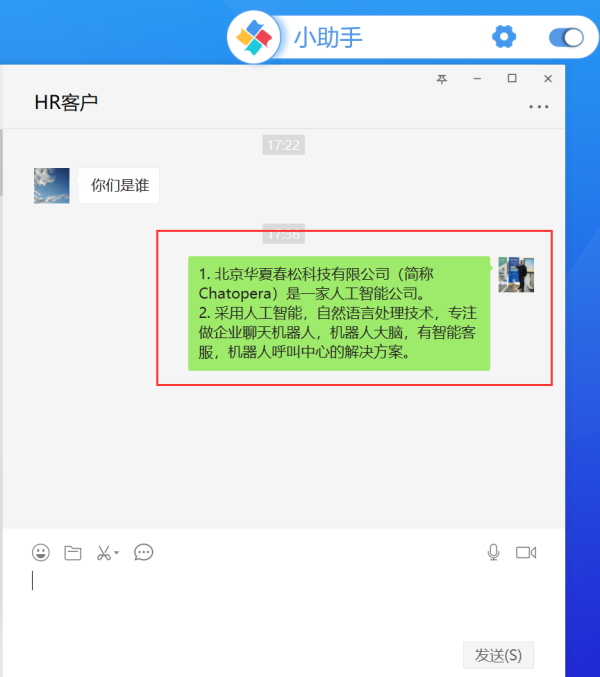Maximize the chat window
The width and height of the screenshot is (600, 677).
click(x=512, y=78)
